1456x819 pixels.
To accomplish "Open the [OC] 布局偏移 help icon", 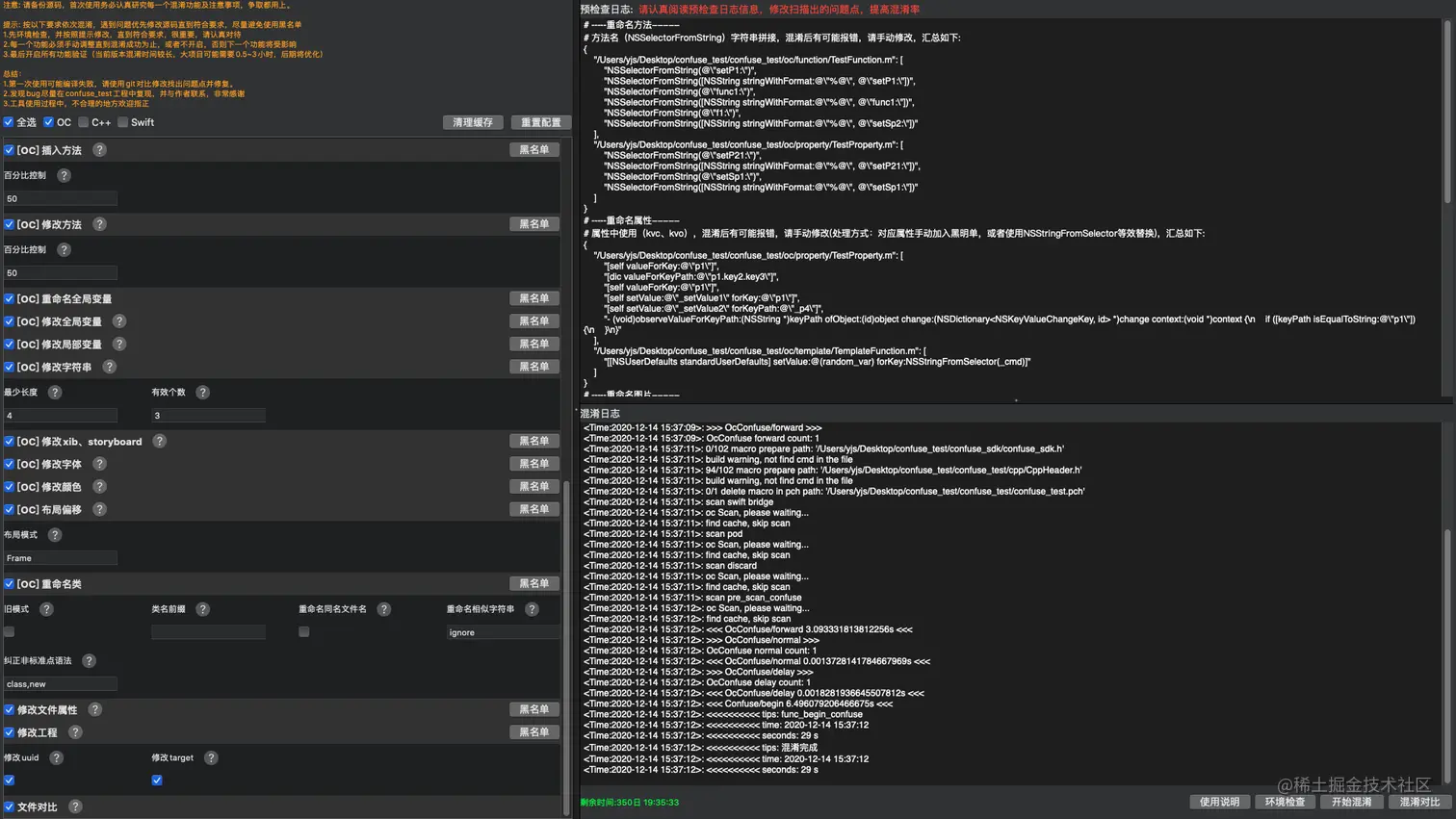I will click(x=99, y=509).
